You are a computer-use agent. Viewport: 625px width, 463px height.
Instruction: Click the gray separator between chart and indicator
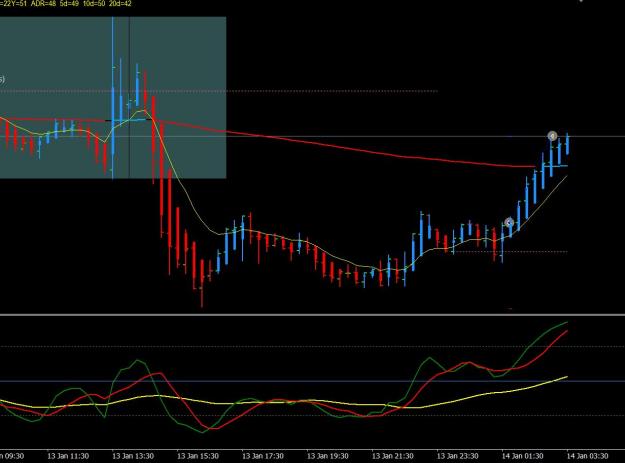(312, 315)
